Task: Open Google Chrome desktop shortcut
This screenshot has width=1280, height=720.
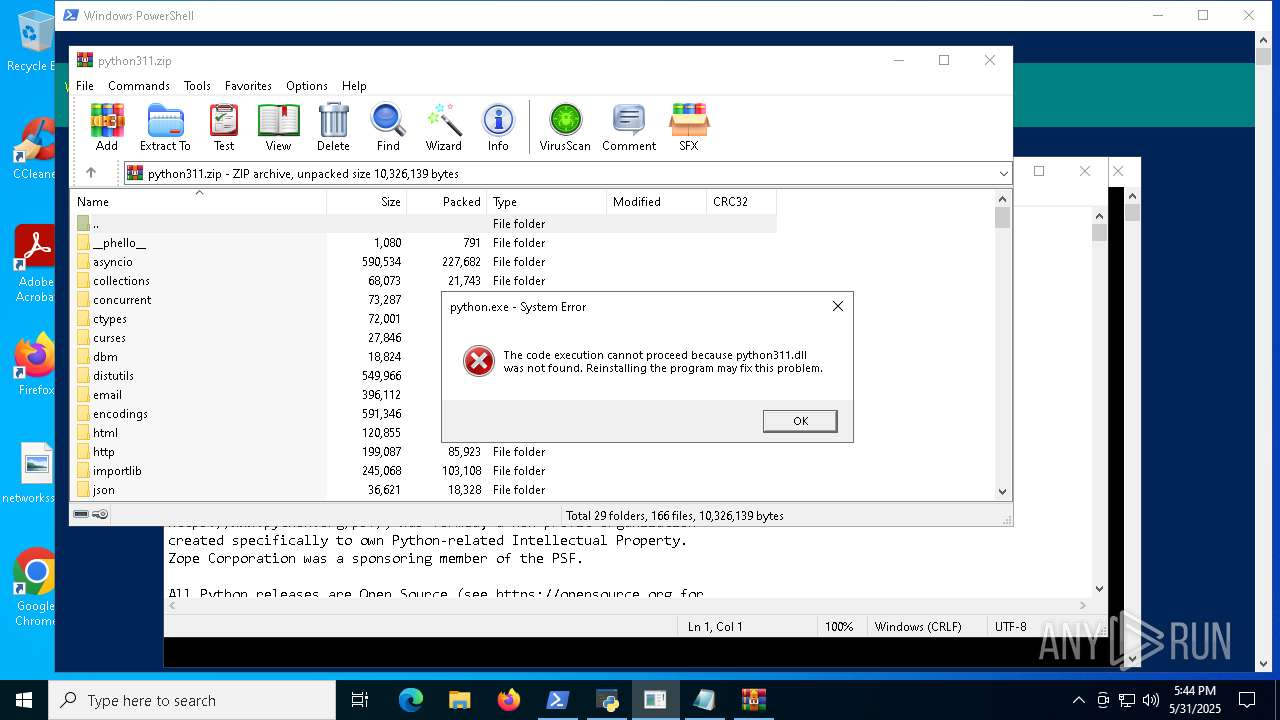Action: (35, 587)
